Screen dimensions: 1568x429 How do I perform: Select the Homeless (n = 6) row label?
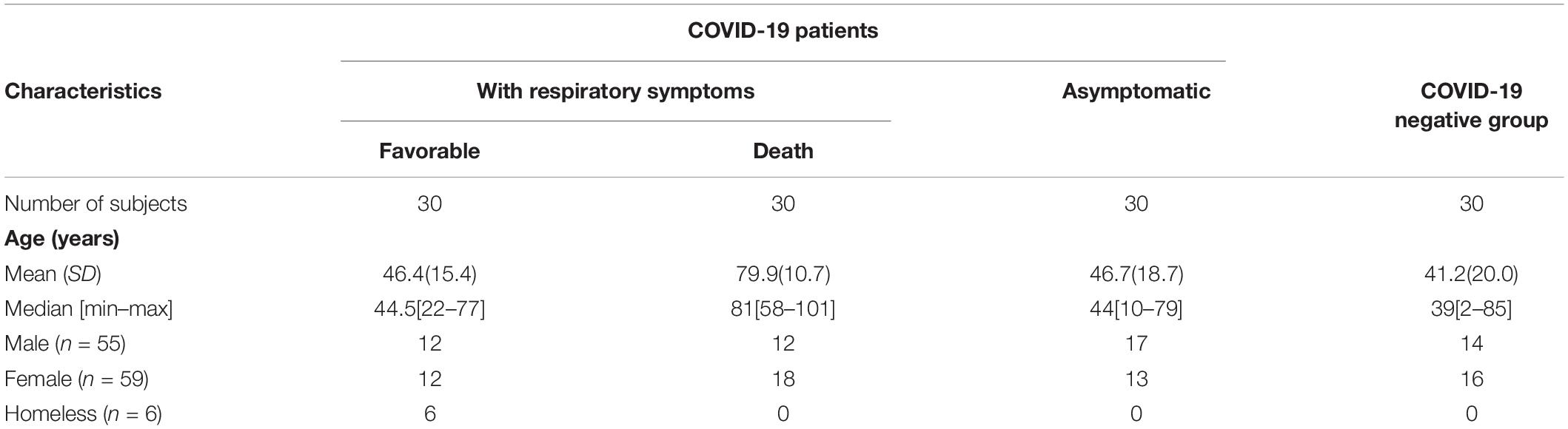pos(83,414)
